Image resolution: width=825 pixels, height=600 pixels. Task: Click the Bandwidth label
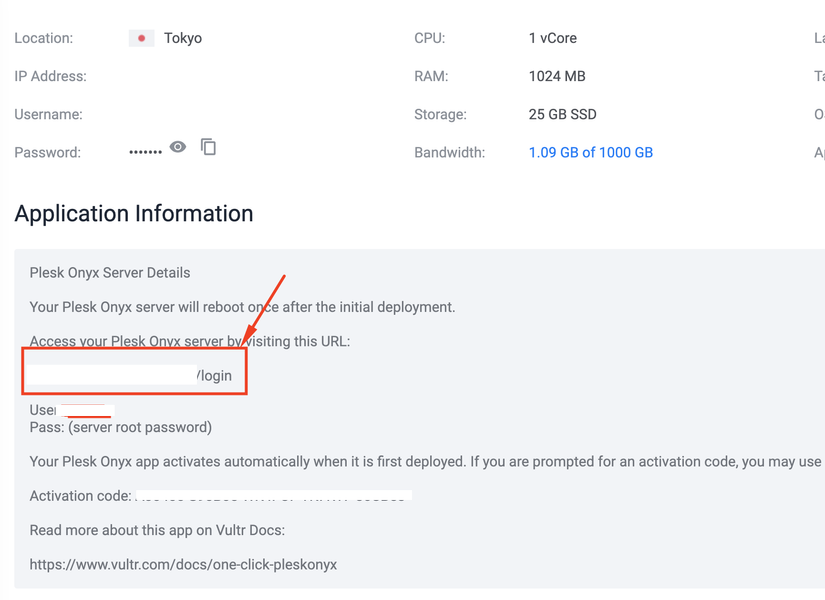click(449, 153)
